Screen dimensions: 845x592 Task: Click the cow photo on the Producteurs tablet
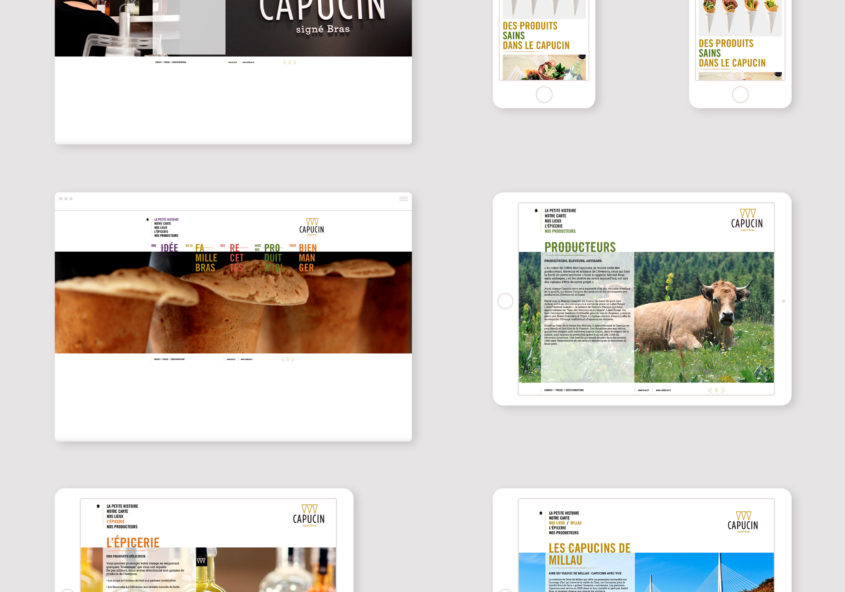(704, 317)
